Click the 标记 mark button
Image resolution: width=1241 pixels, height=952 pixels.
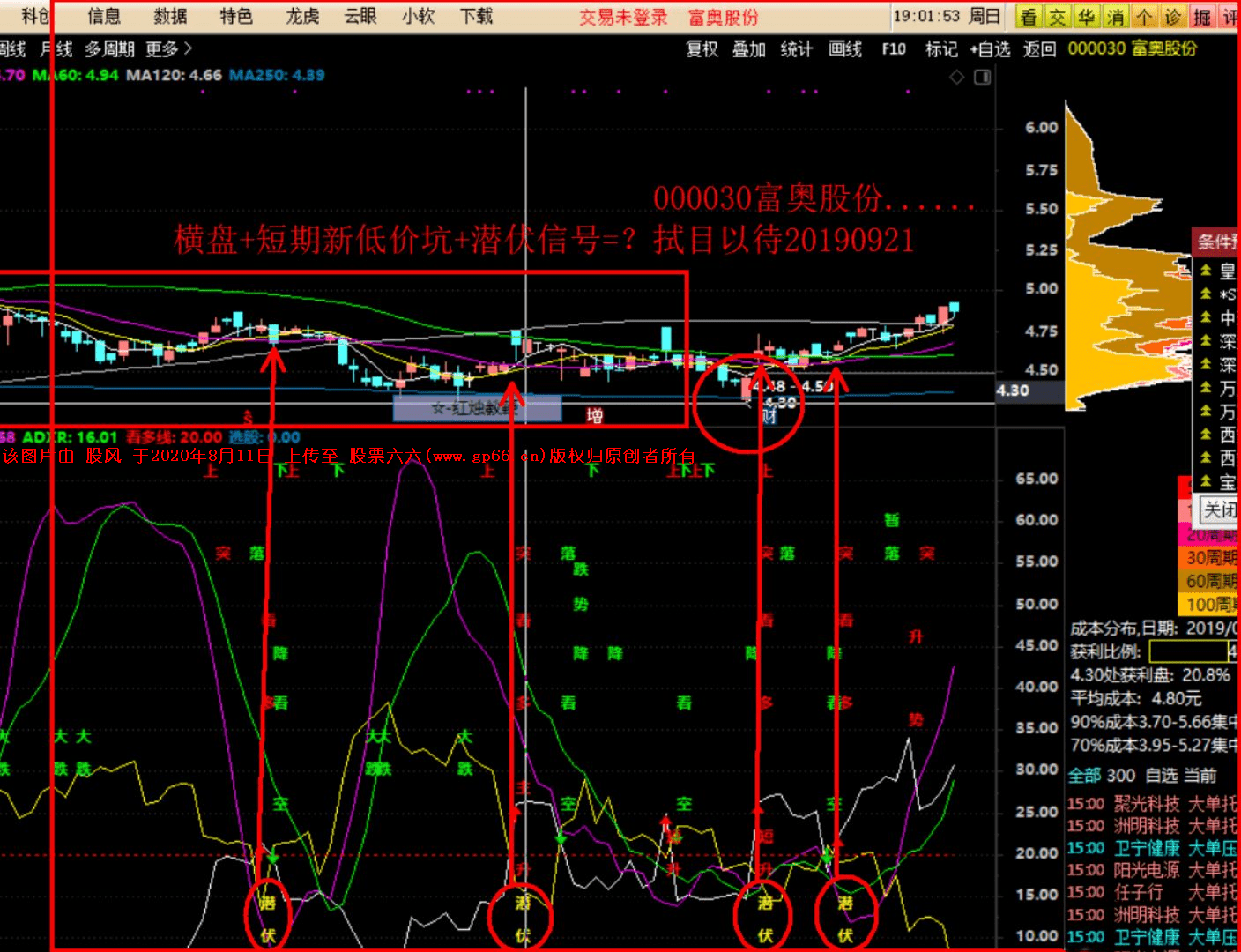(x=941, y=49)
